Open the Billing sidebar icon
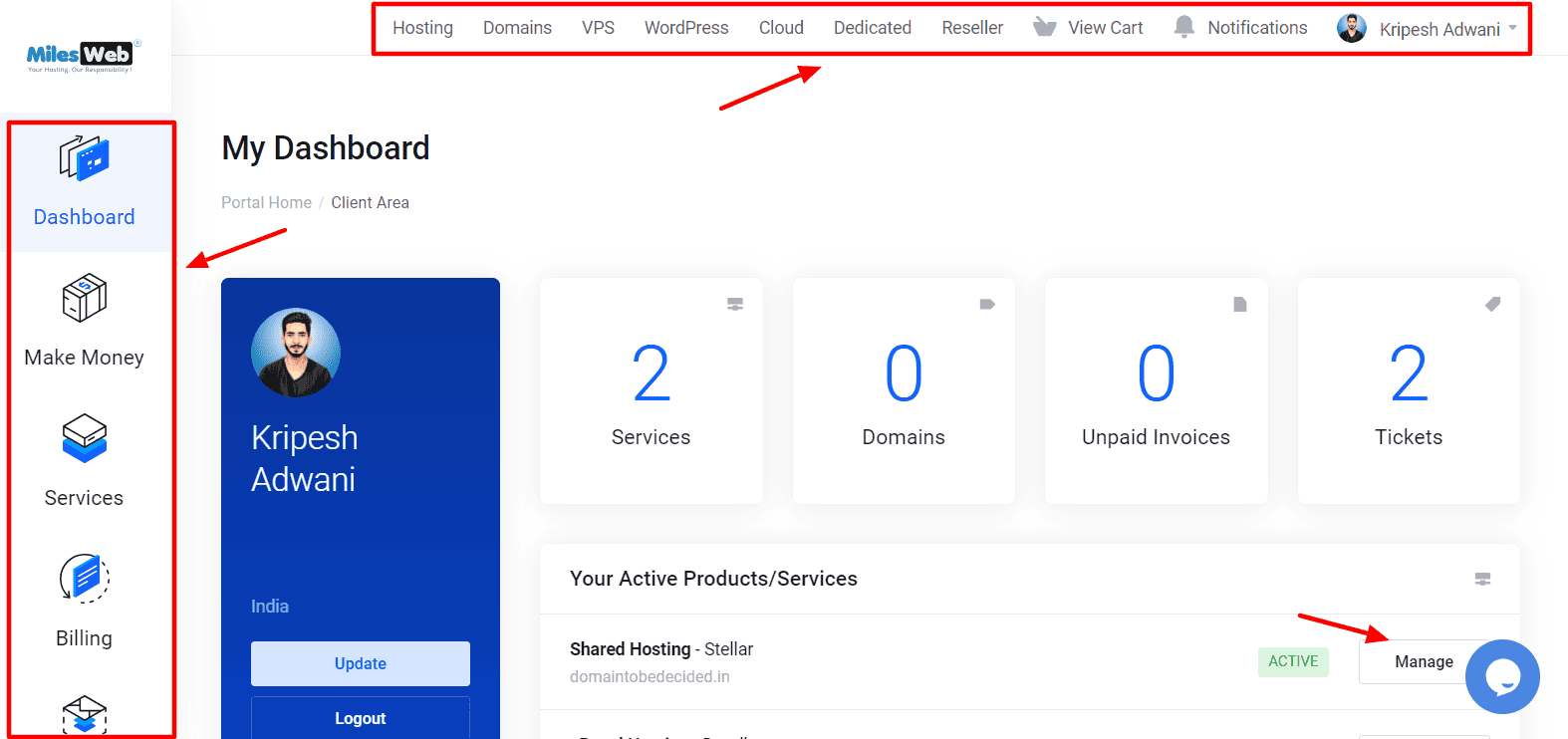The height and width of the screenshot is (739, 1568). (x=84, y=579)
